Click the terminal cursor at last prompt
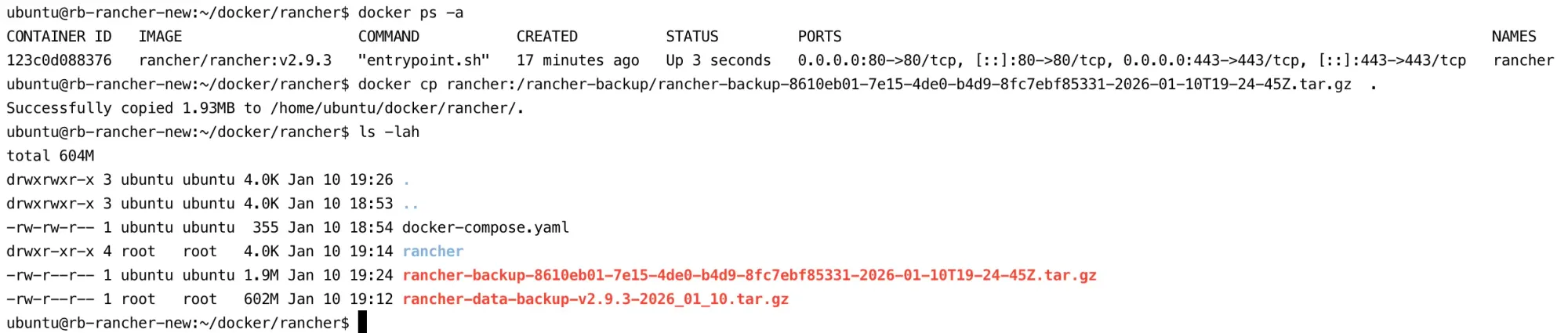This screenshot has height=333, width=1568. (362, 323)
